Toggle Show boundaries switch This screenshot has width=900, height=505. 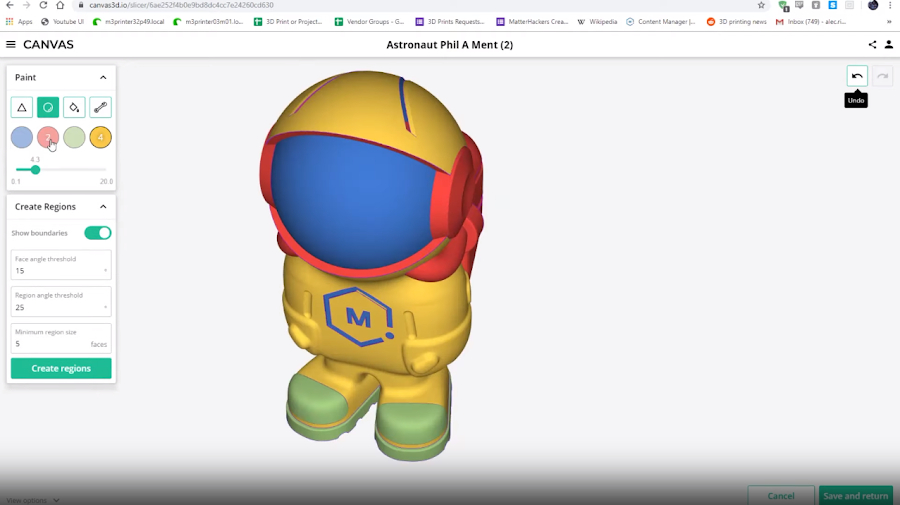coord(98,233)
